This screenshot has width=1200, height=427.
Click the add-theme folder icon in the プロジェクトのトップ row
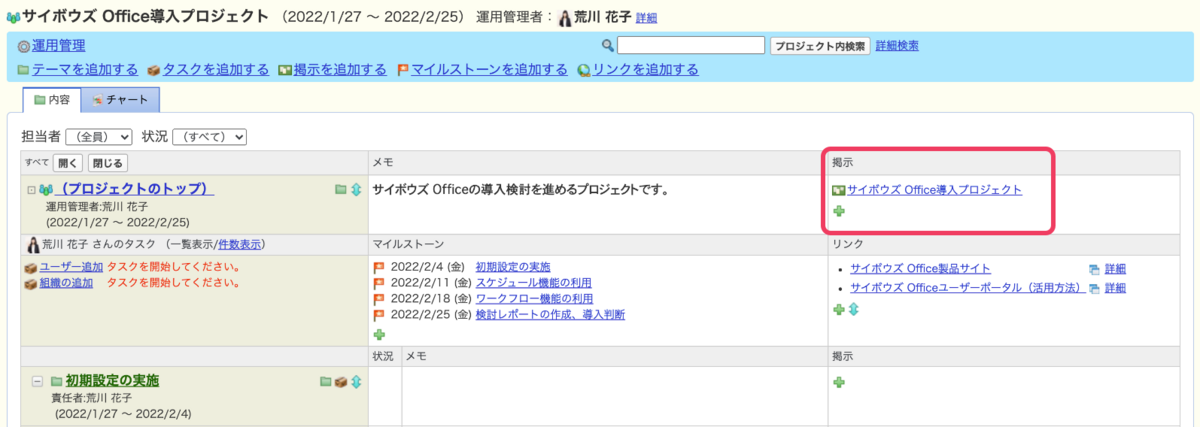(x=341, y=189)
